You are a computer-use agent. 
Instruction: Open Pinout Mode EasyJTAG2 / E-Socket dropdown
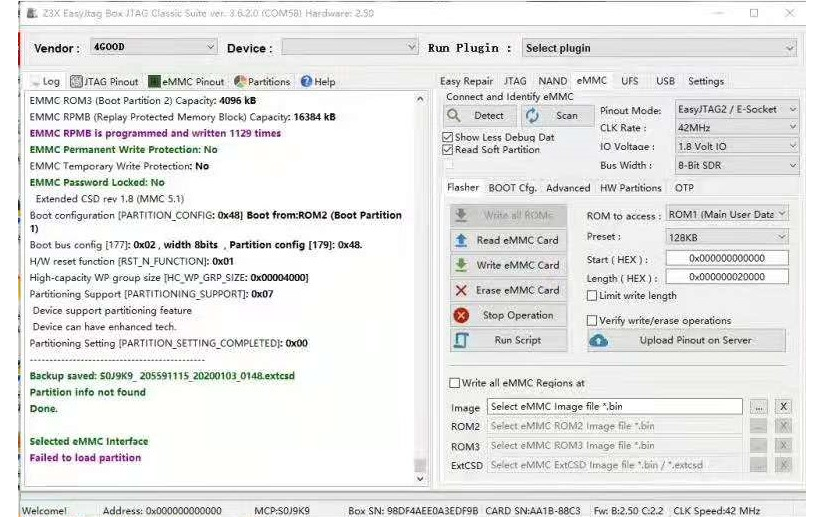(x=737, y=109)
